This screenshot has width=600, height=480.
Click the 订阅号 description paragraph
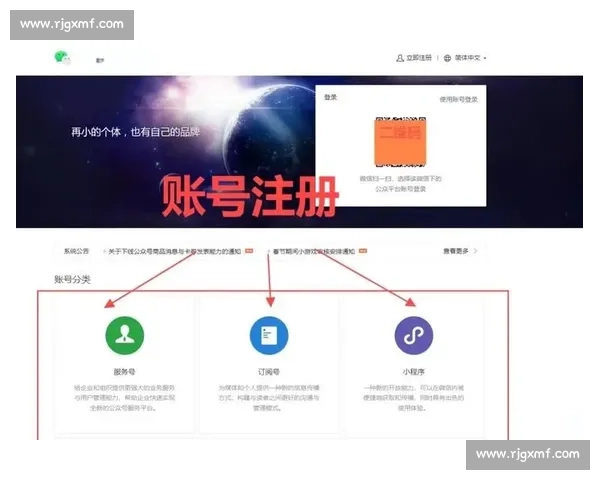269,398
